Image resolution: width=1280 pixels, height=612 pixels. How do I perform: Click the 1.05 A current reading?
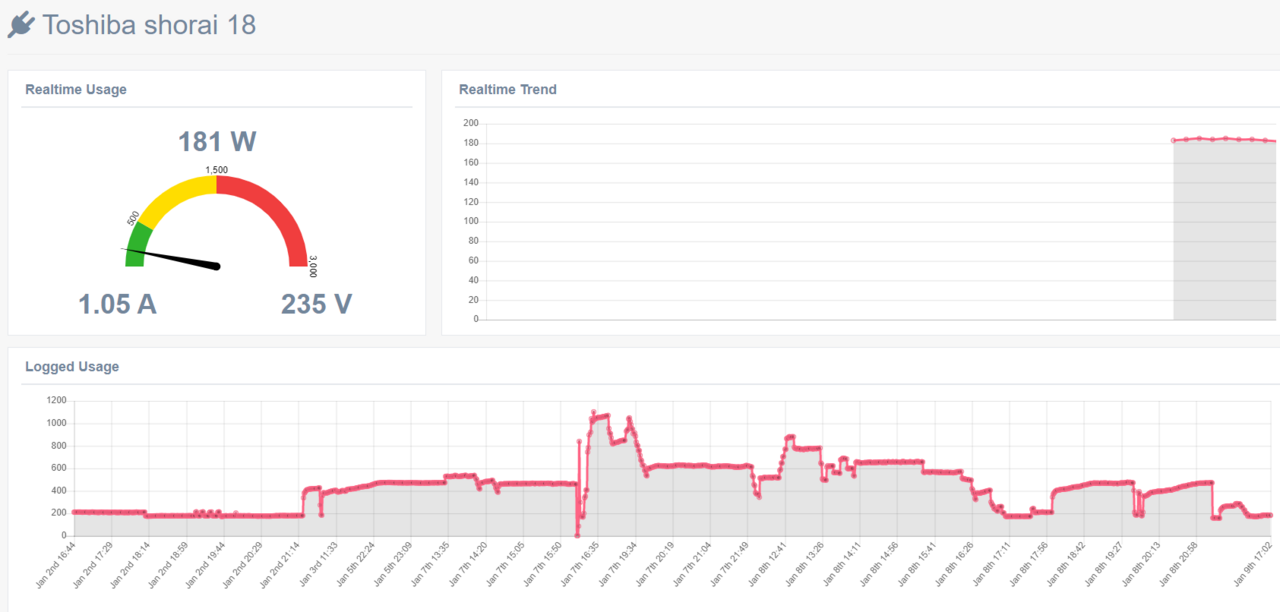[118, 304]
